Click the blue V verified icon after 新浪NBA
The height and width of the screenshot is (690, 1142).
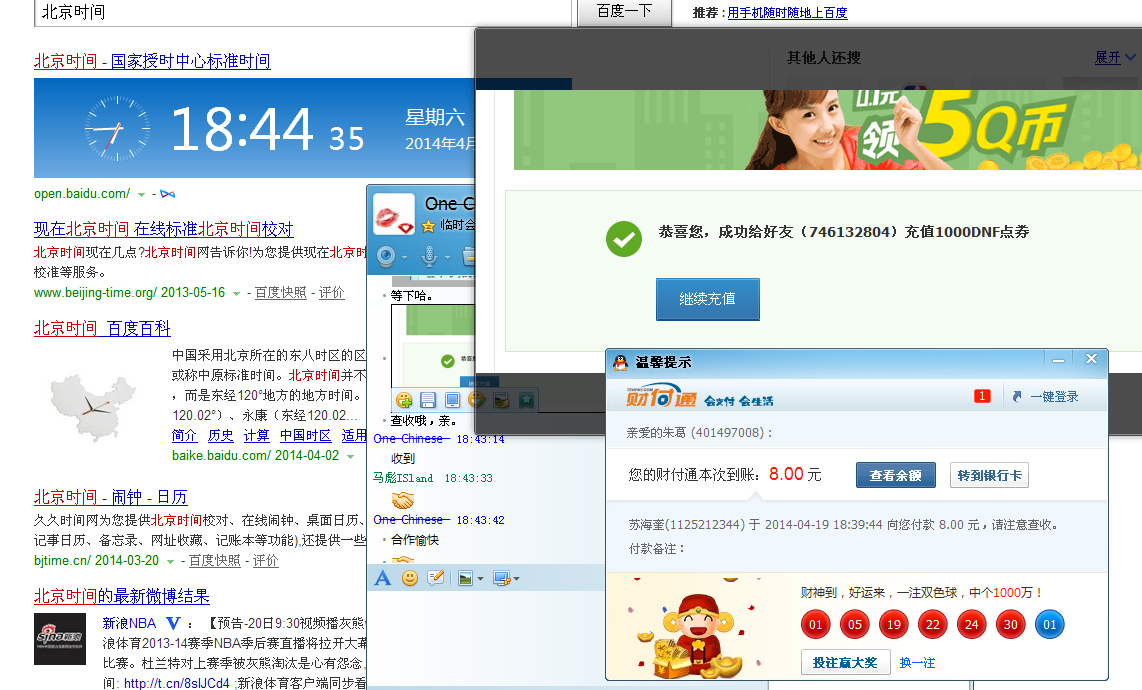(173, 623)
